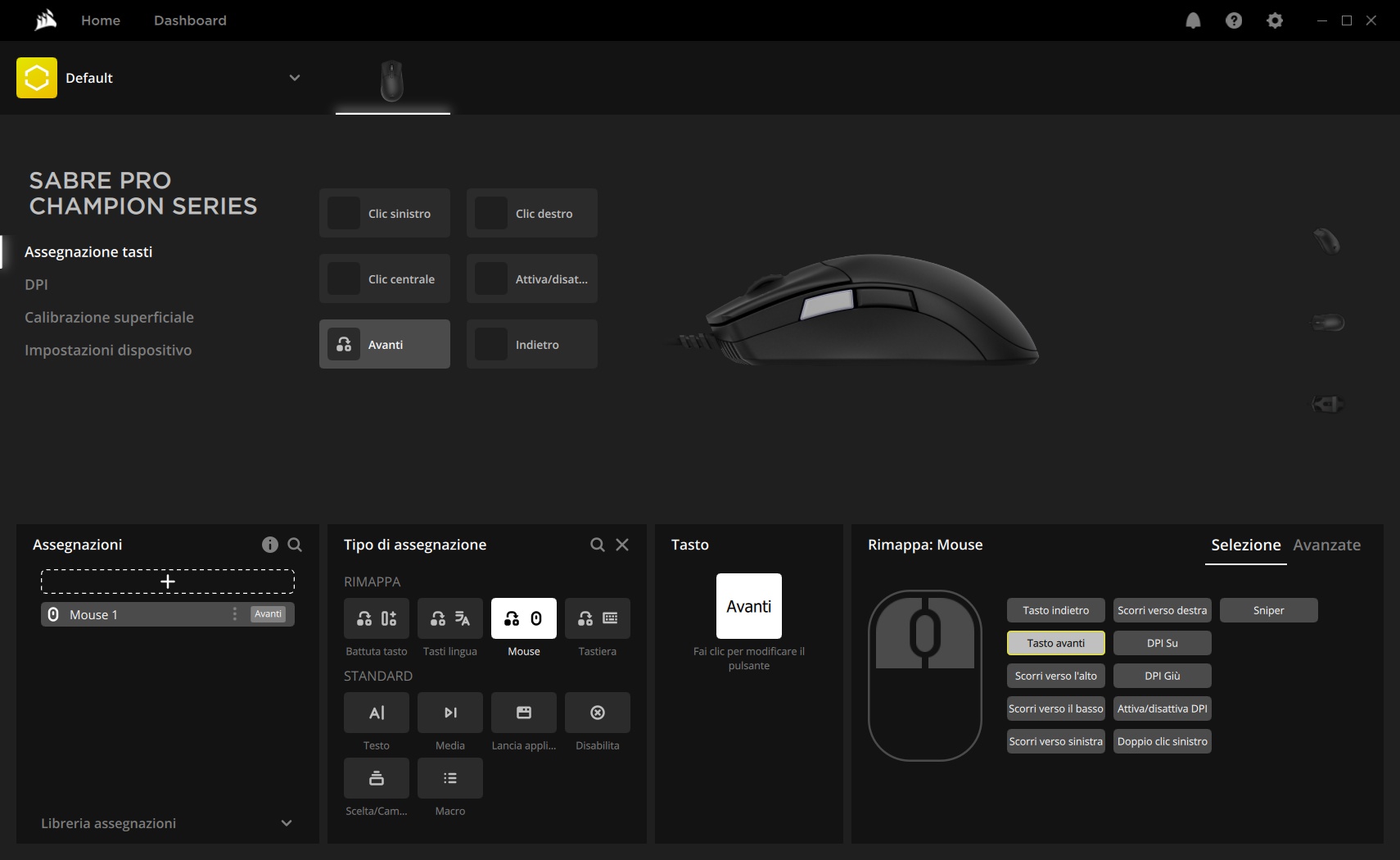Select the Attiva/disat... button tile
Image resolution: width=1400 pixels, height=860 pixels.
pos(532,278)
